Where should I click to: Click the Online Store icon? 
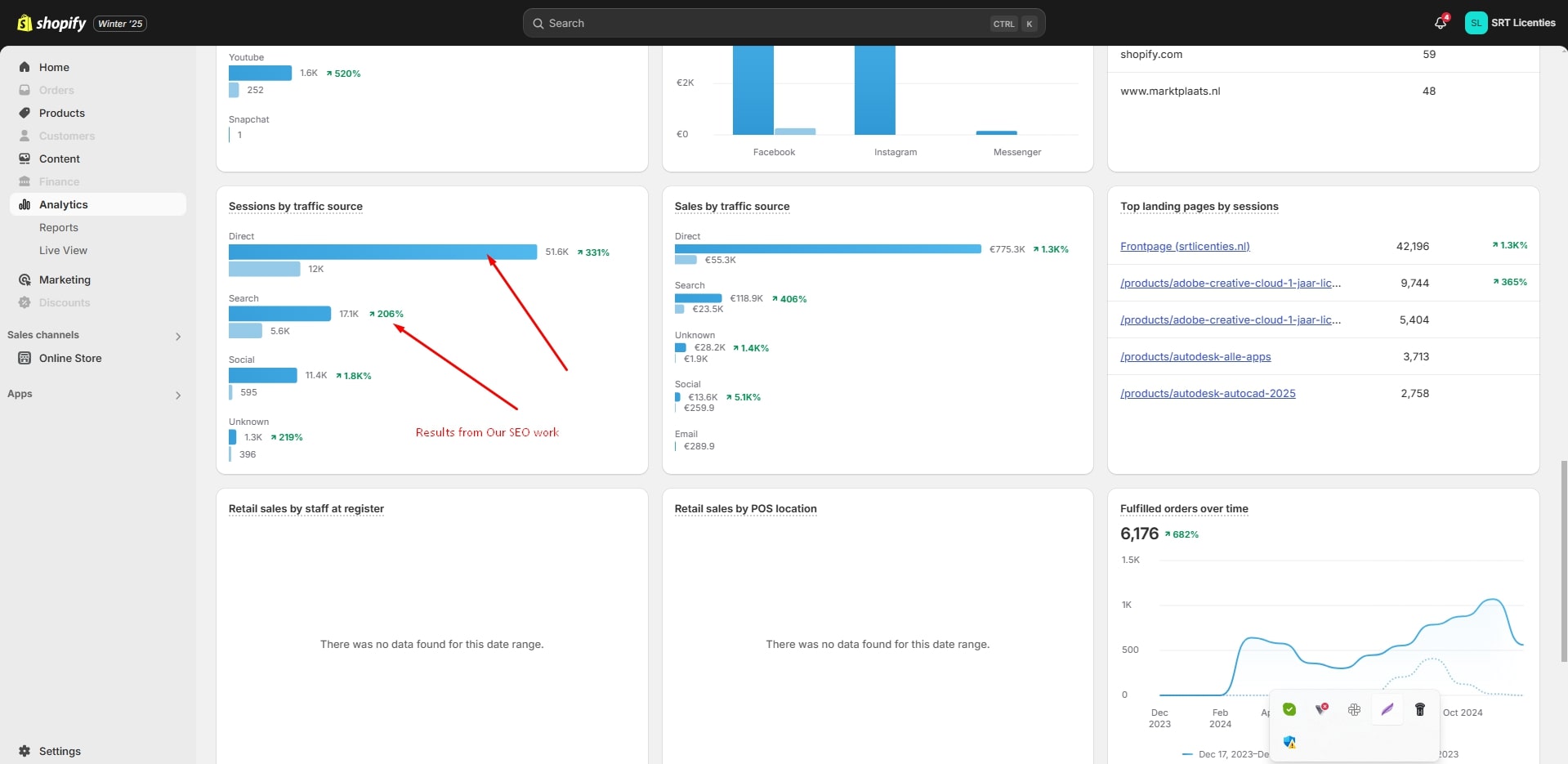(25, 358)
